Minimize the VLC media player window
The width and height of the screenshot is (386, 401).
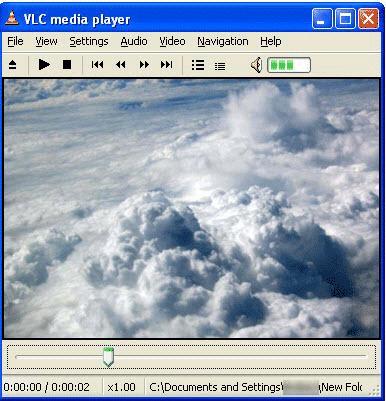(322, 19)
